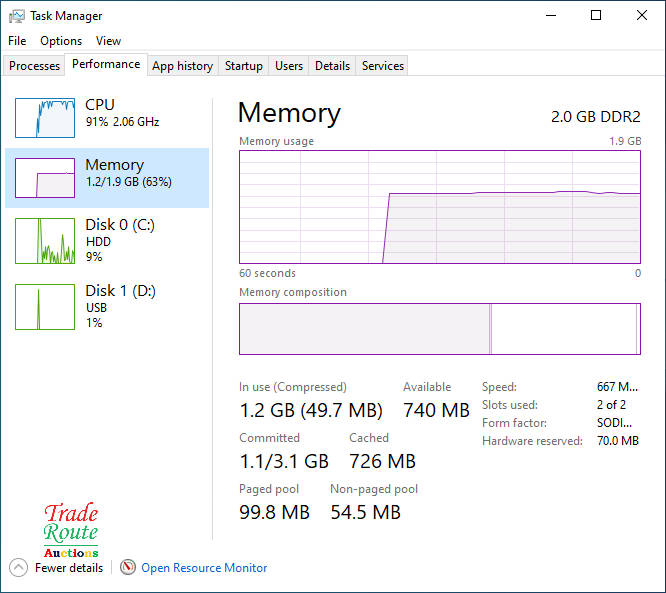Open the File menu

pos(17,41)
